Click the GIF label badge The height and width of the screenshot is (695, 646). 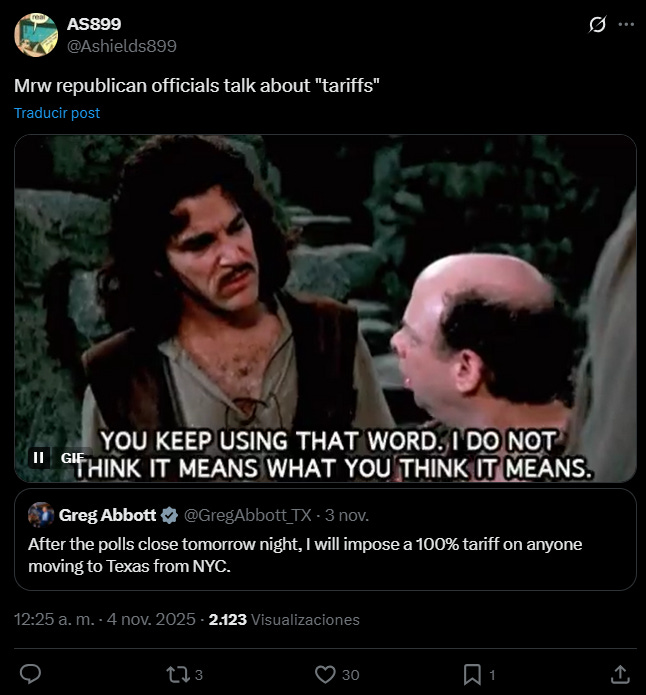pyautogui.click(x=72, y=457)
